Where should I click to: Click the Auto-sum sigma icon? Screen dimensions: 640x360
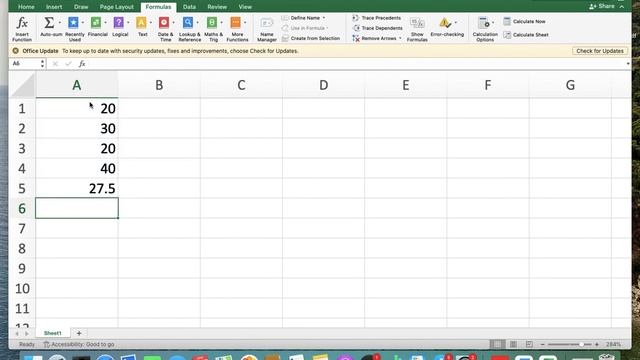(49, 23)
